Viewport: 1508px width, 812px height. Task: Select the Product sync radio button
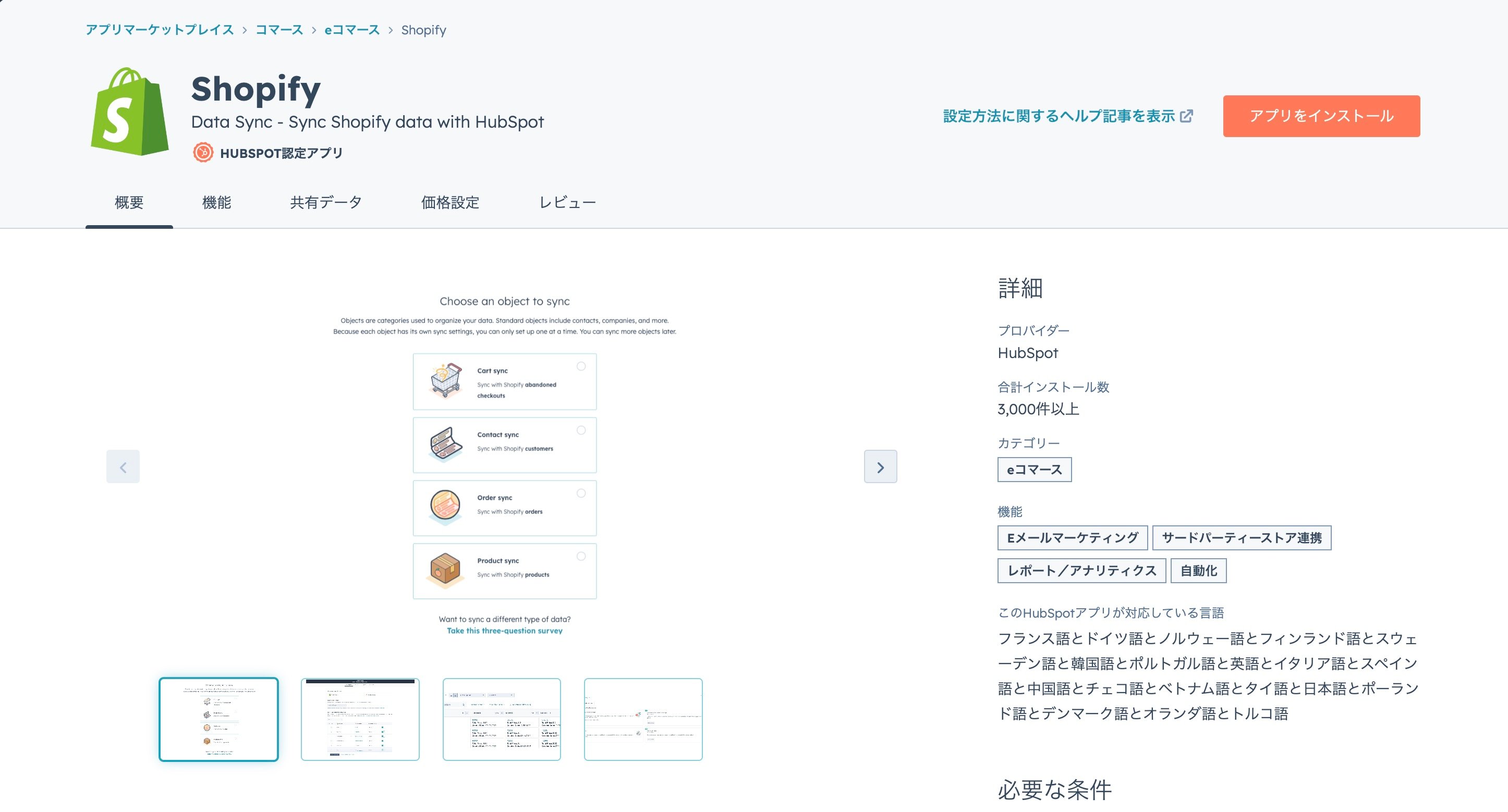tap(581, 556)
